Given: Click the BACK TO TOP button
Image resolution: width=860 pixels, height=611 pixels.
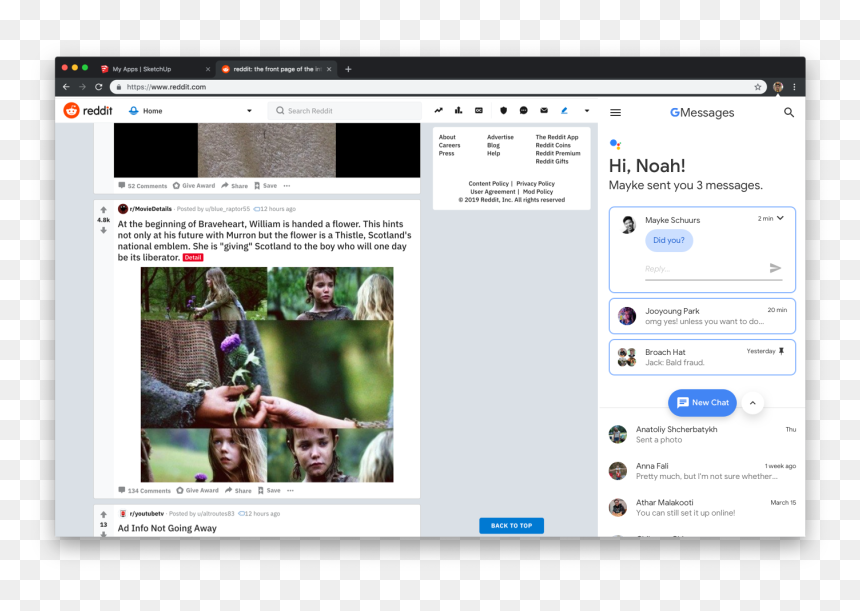Looking at the screenshot, I should (x=512, y=525).
